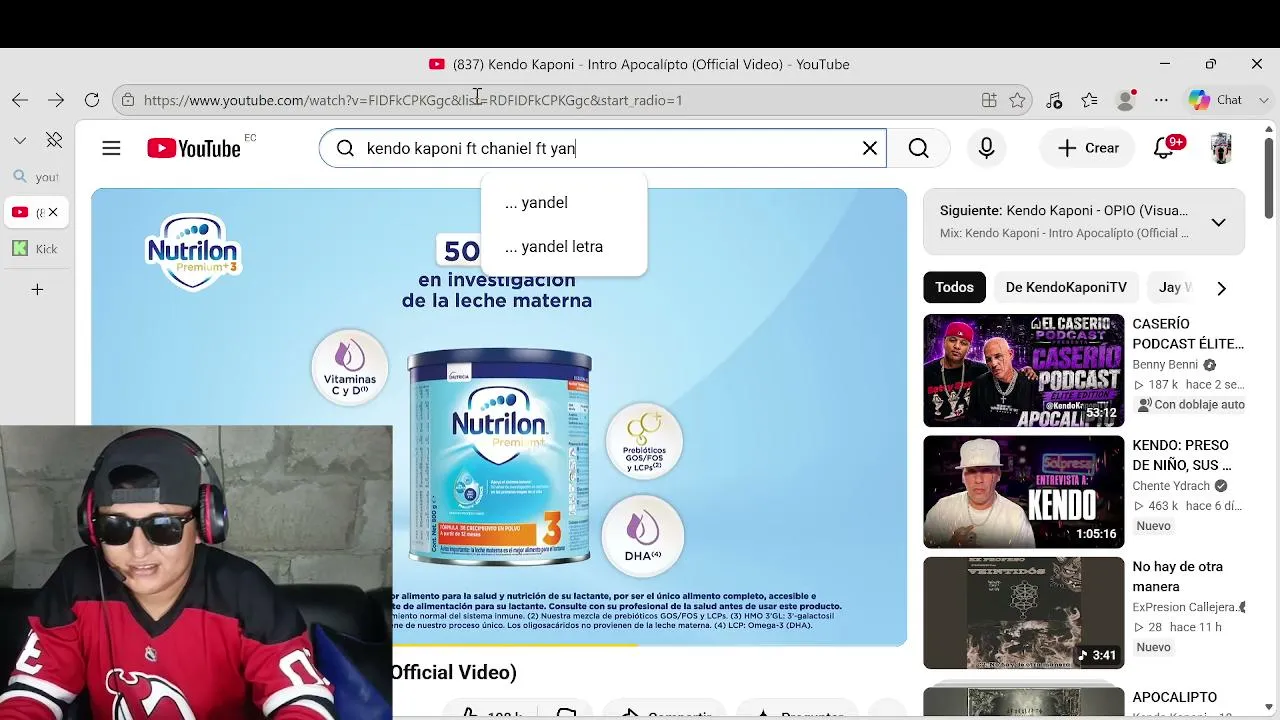The image size is (1280, 720).
Task: Open a new browser tab
Action: pyautogui.click(x=37, y=290)
